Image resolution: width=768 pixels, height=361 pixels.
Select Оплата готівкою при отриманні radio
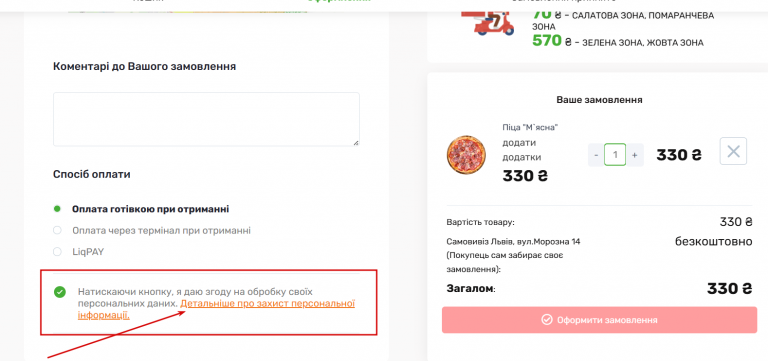click(57, 209)
